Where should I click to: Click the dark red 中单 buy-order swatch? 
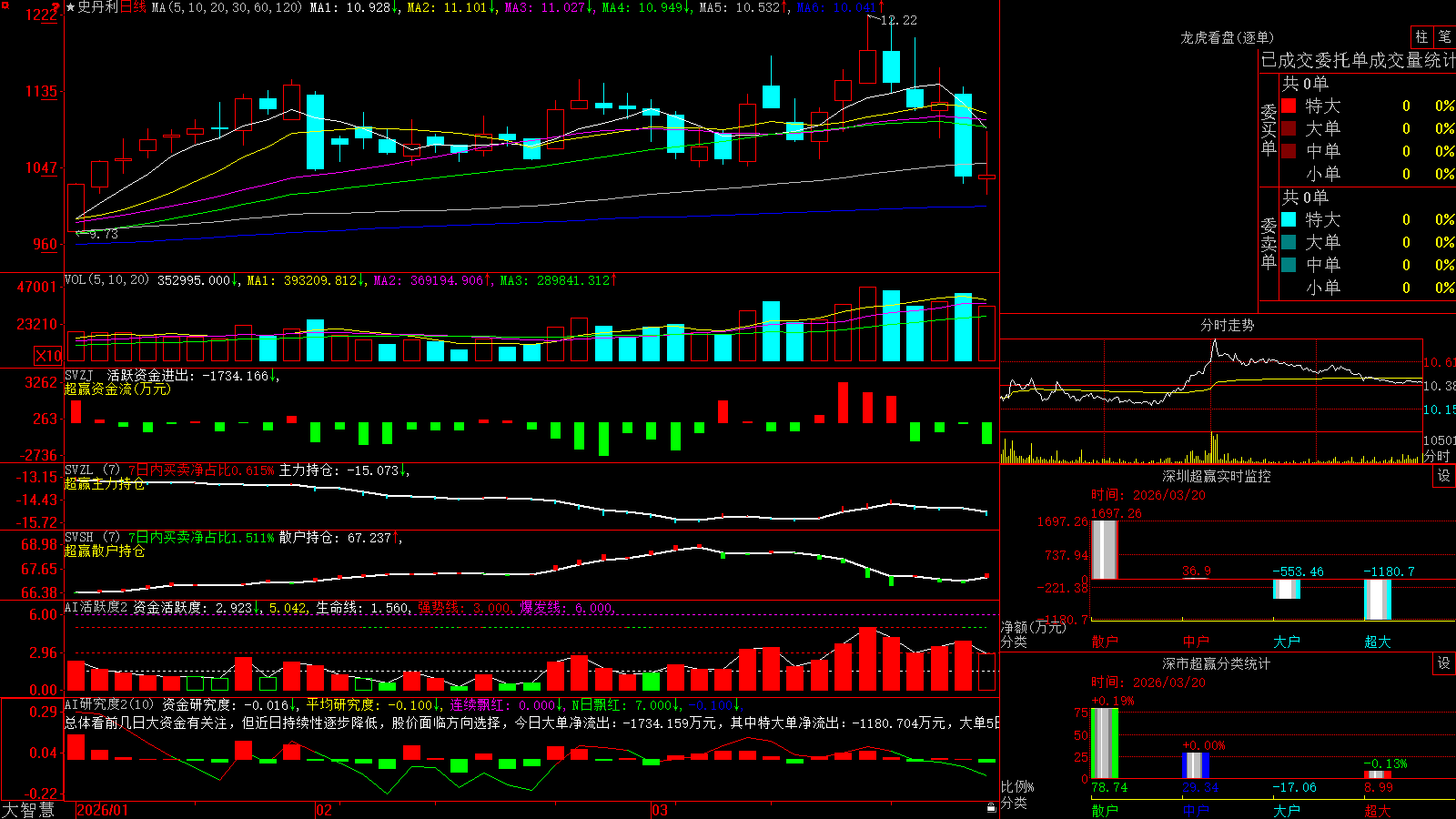click(1289, 151)
